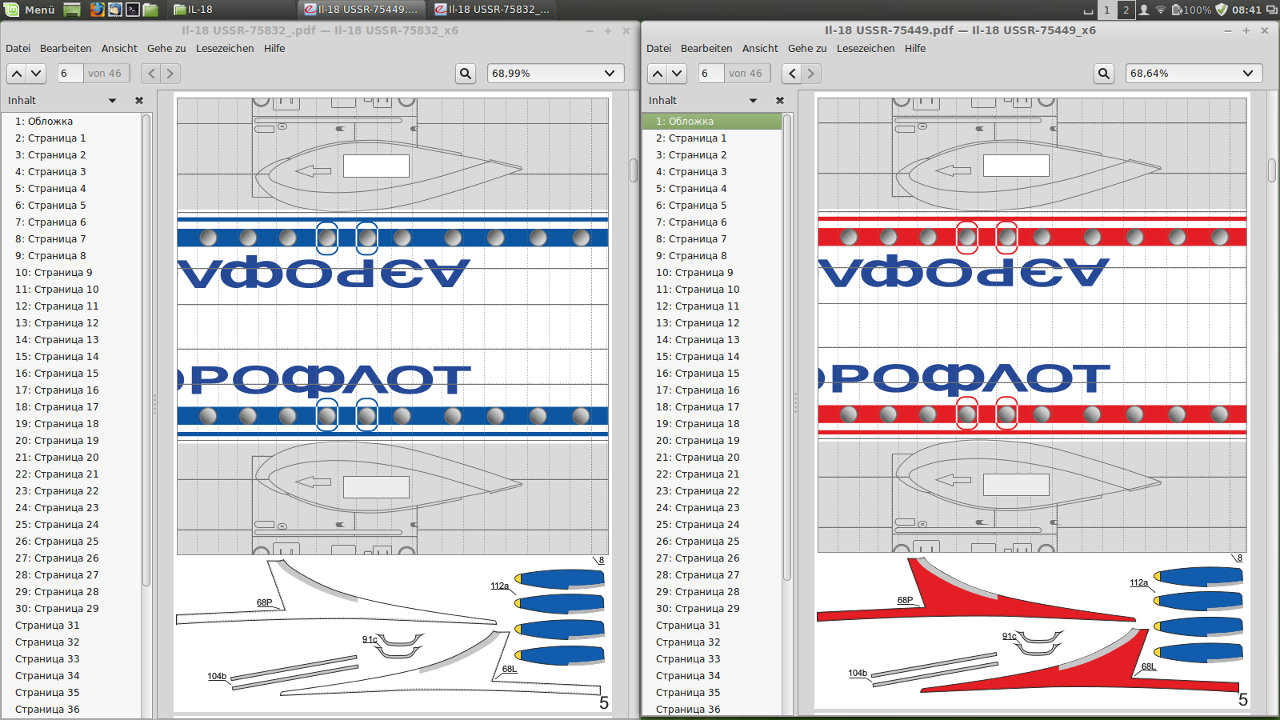The height and width of the screenshot is (720, 1280).
Task: Open the file manager launcher in the panel
Action: (150, 10)
